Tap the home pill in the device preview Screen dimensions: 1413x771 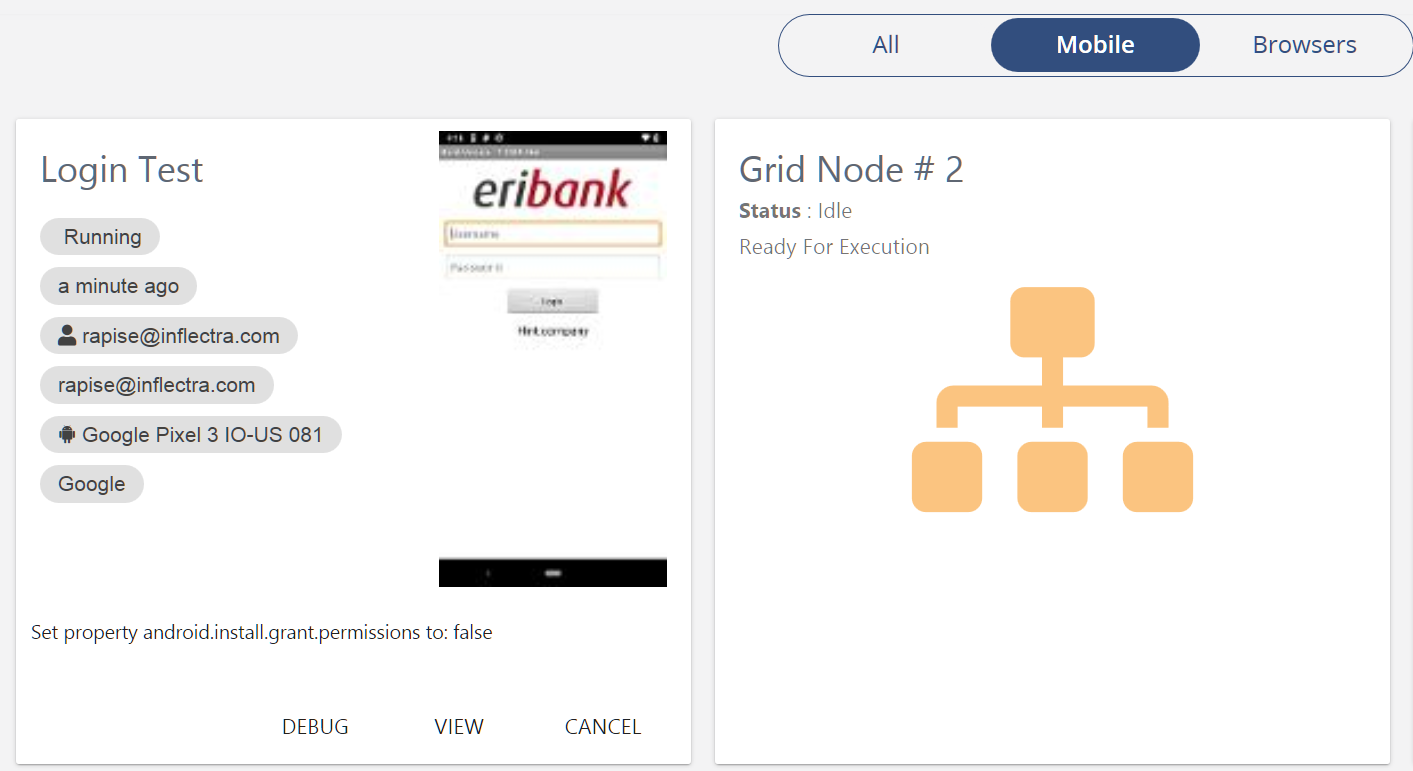tap(553, 573)
